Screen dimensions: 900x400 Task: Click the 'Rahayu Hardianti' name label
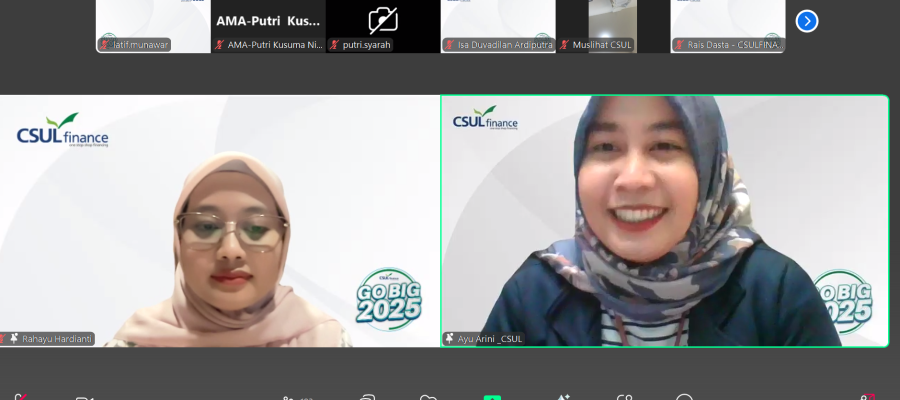pyautogui.click(x=57, y=339)
